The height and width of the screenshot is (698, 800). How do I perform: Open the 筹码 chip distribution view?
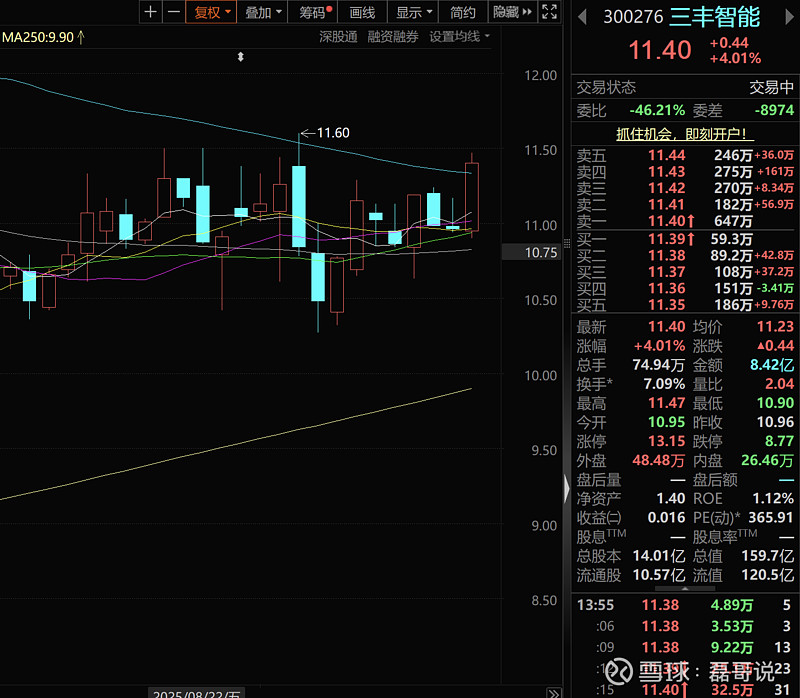[x=313, y=12]
